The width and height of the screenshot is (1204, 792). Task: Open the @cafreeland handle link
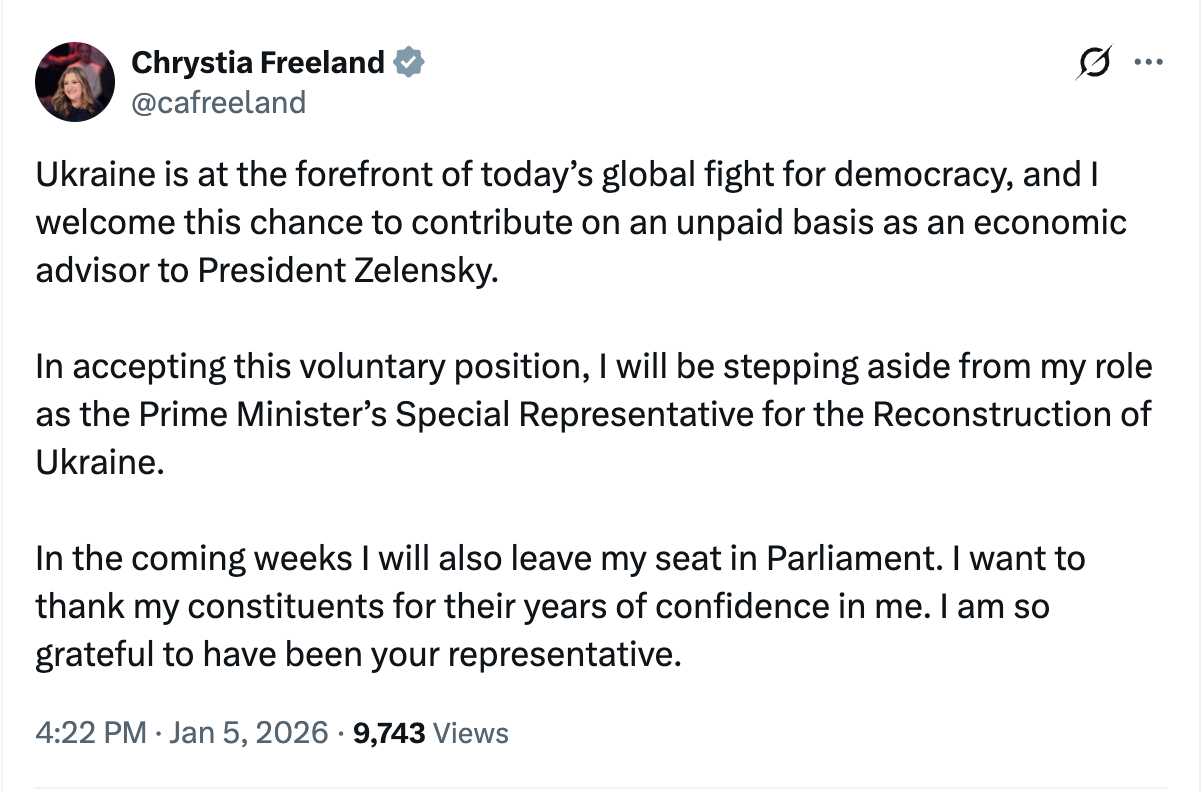tap(219, 102)
